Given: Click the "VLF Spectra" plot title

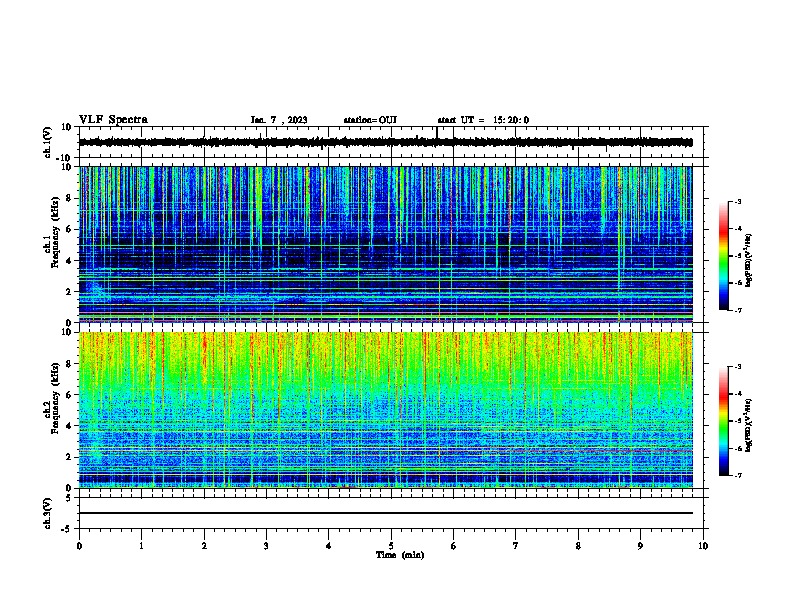Looking at the screenshot, I should pos(113,120).
